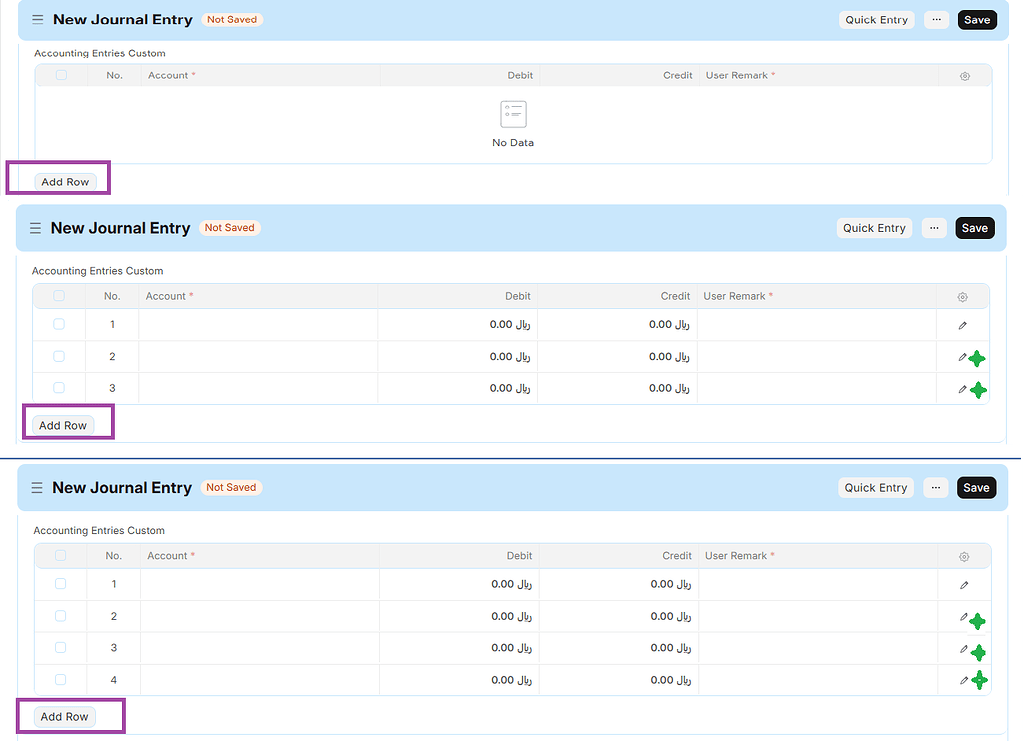Click row 3 edit pencil in the three-row table
Screen dimensions: 1024x741
962,389
